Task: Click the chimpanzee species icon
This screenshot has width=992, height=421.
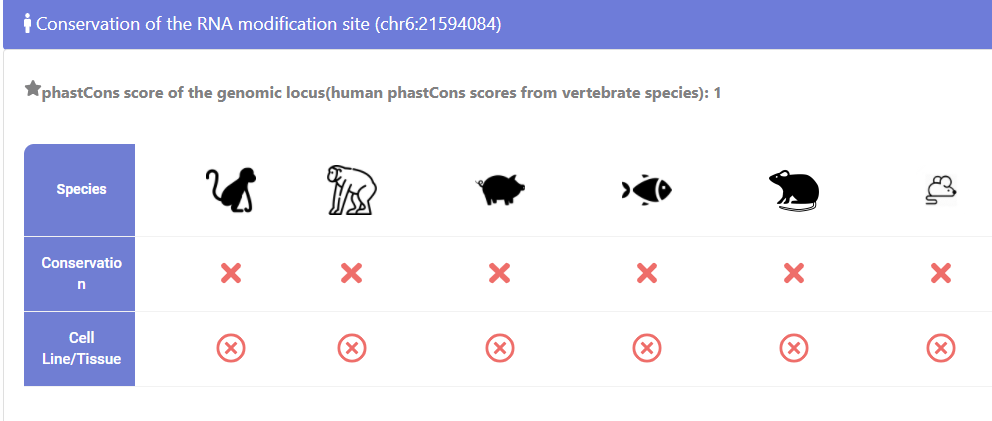Action: [350, 189]
